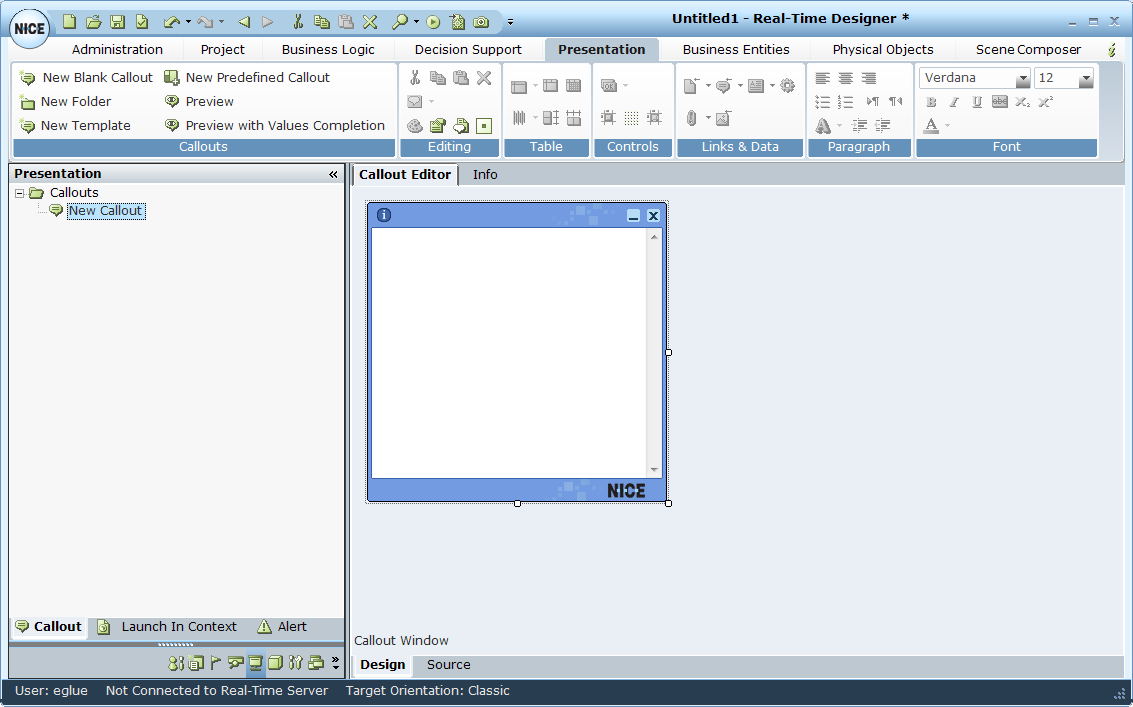The image size is (1133, 707).
Task: Toggle Italic formatting in Font group
Action: coord(954,102)
